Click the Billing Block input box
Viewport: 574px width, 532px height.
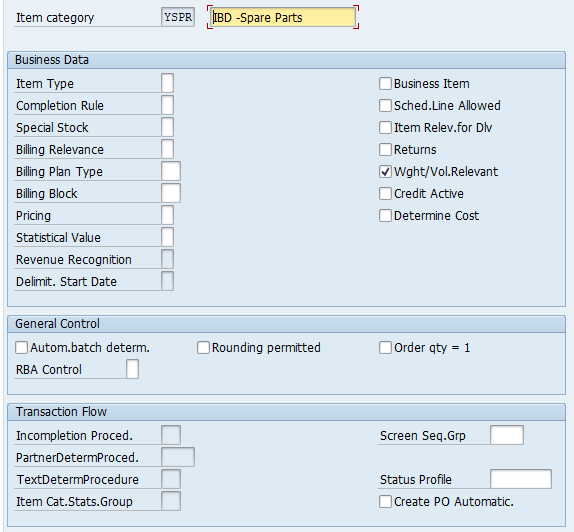pyautogui.click(x=171, y=193)
